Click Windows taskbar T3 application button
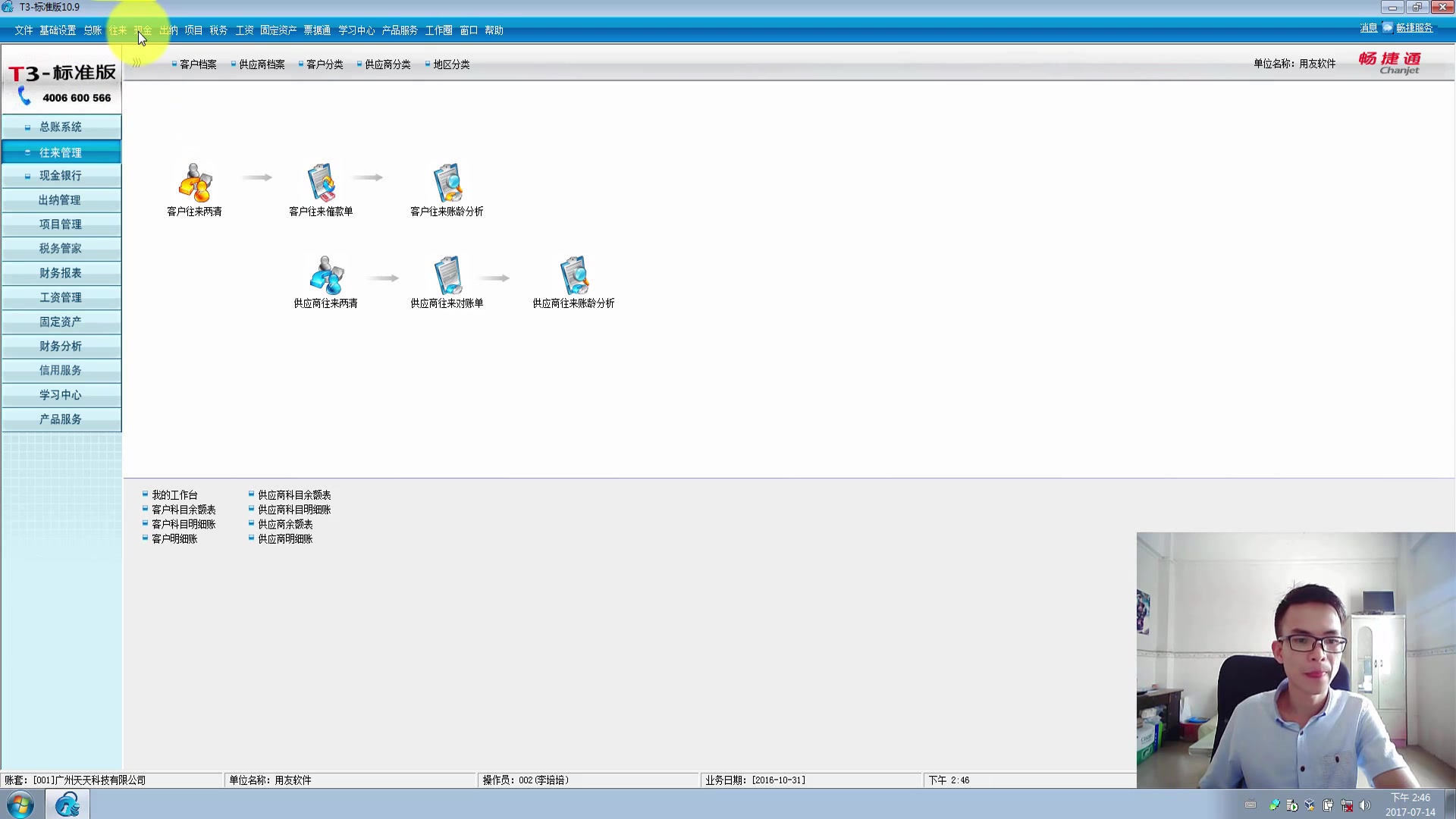Screen dimensions: 1456x819 coord(67,805)
